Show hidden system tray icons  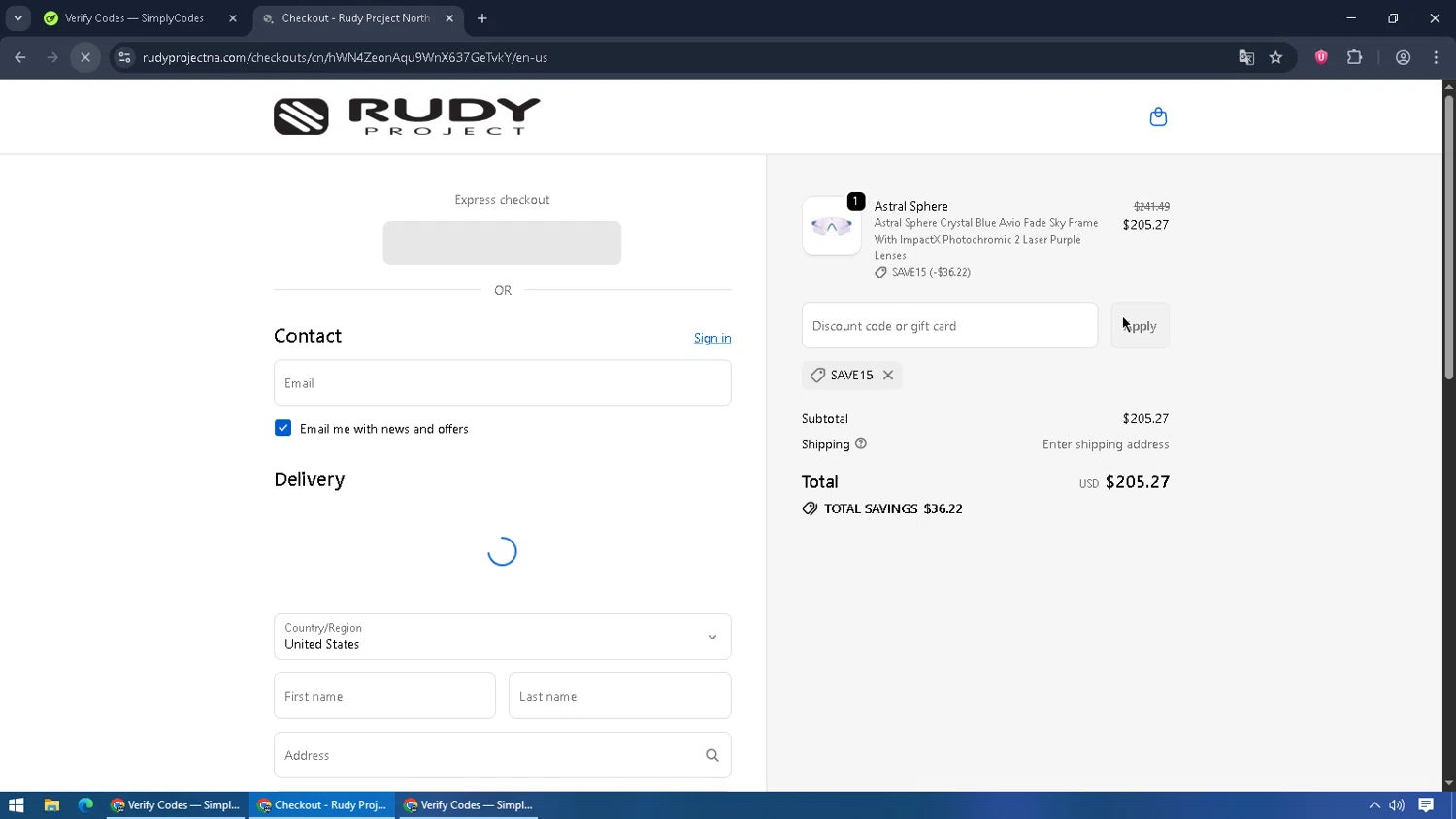1374,805
